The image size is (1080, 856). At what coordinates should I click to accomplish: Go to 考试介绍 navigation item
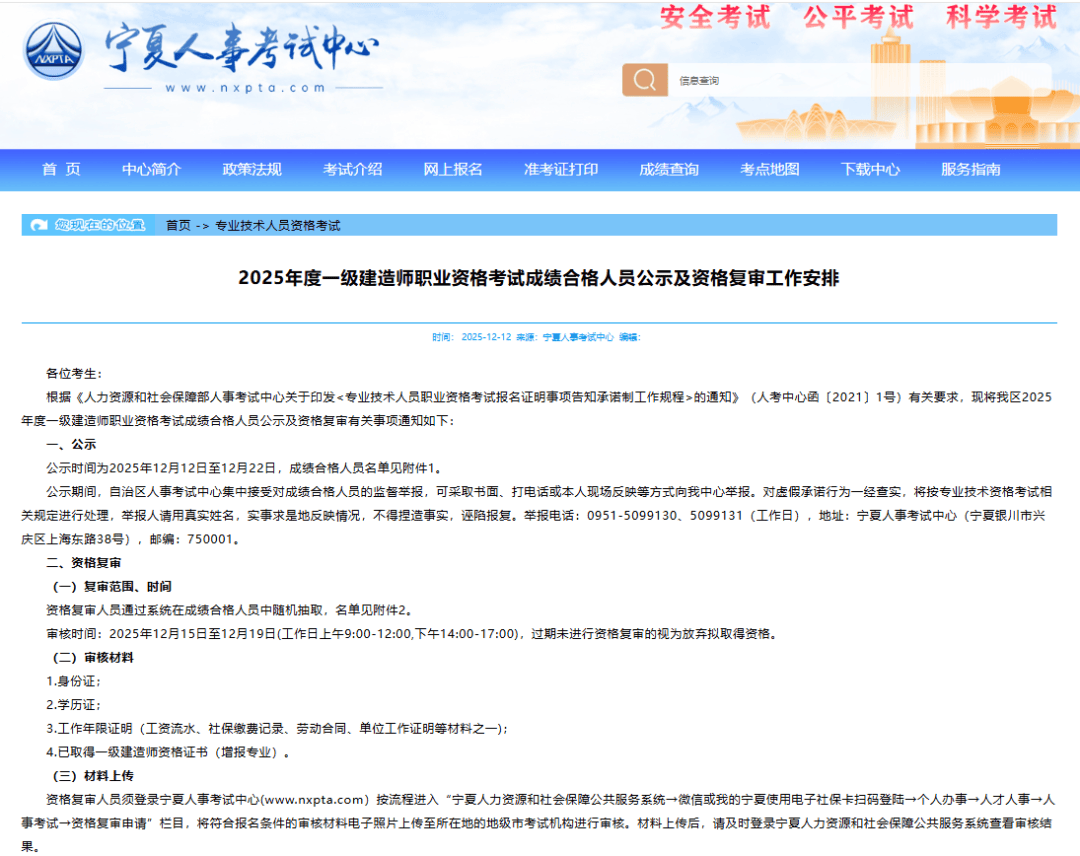[352, 169]
